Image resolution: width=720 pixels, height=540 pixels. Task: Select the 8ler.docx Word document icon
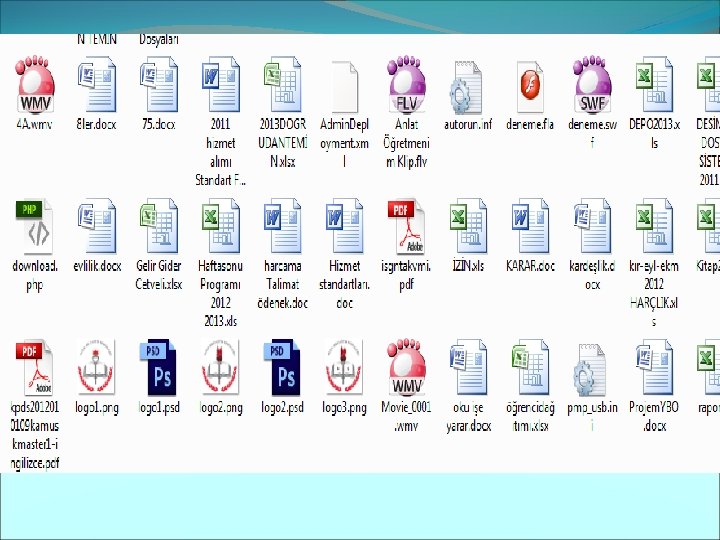96,85
